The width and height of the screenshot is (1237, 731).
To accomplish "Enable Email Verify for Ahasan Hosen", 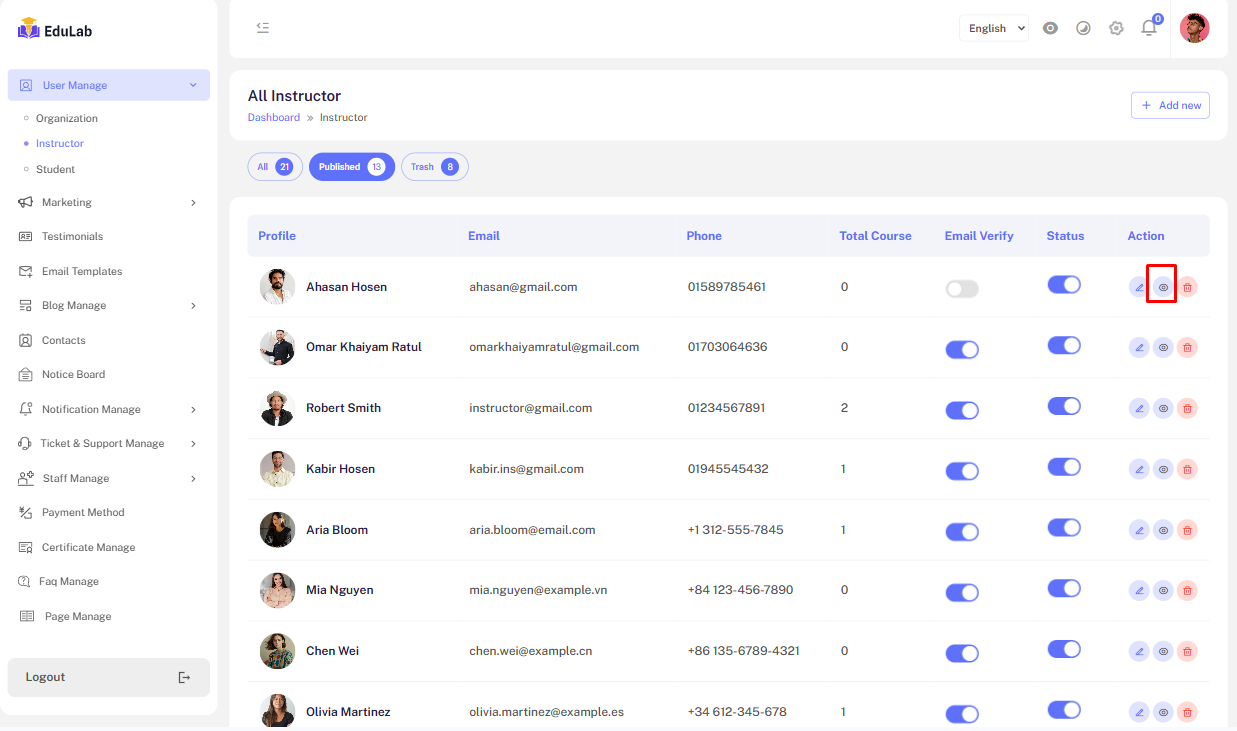I will point(962,289).
